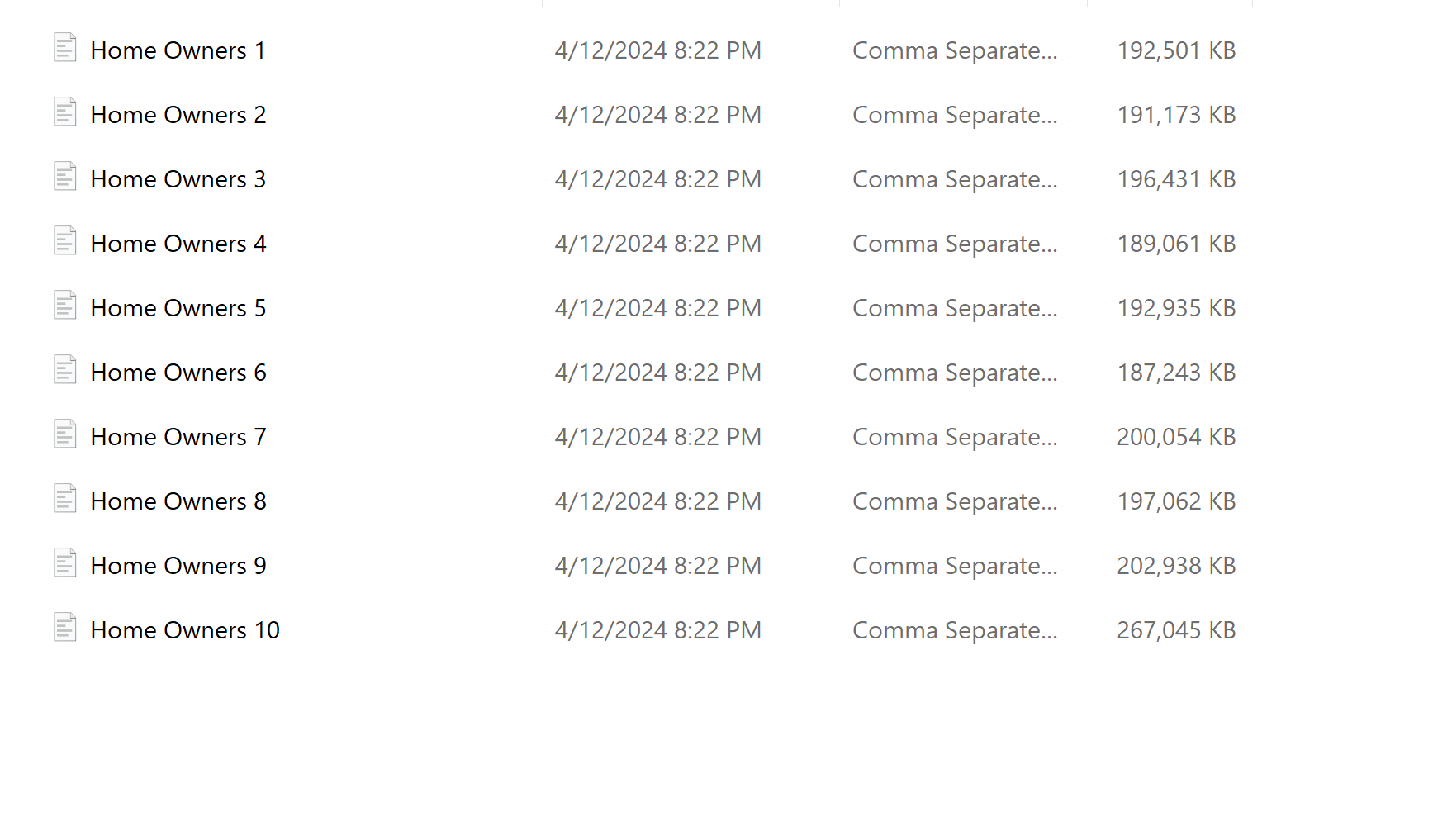Click the Home Owners 1 file name
Image resolution: width=1433 pixels, height=840 pixels.
click(178, 50)
